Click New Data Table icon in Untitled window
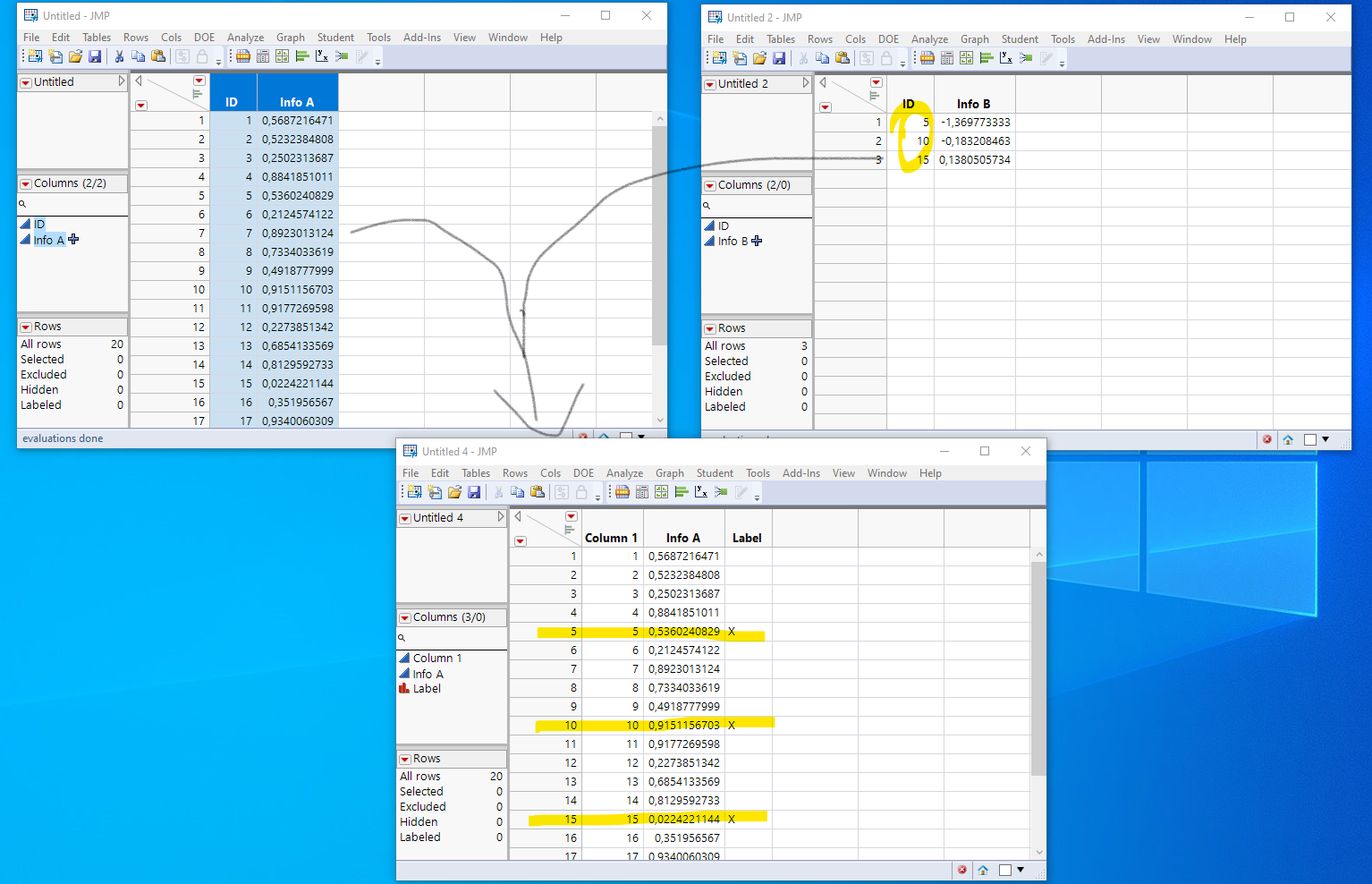The image size is (1372, 884). click(x=35, y=56)
